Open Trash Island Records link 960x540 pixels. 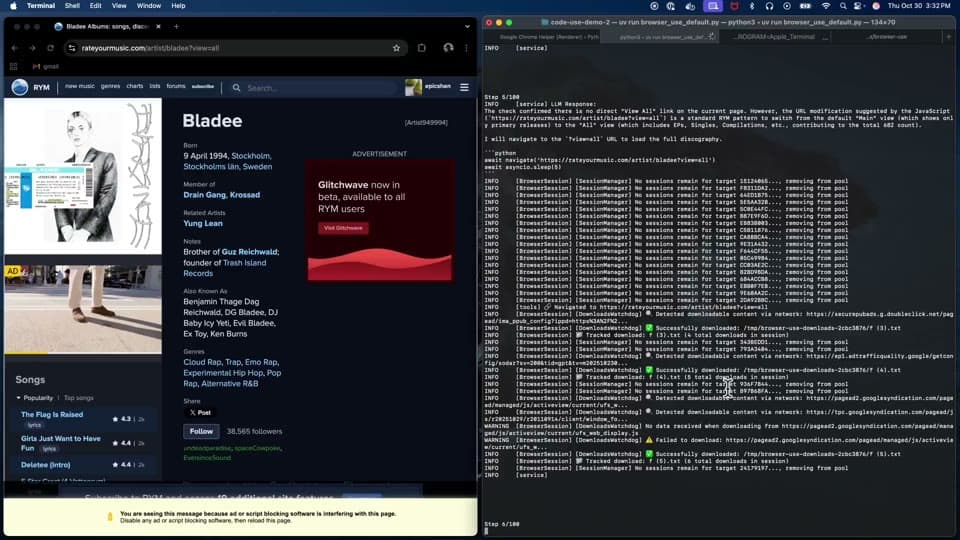(225, 268)
